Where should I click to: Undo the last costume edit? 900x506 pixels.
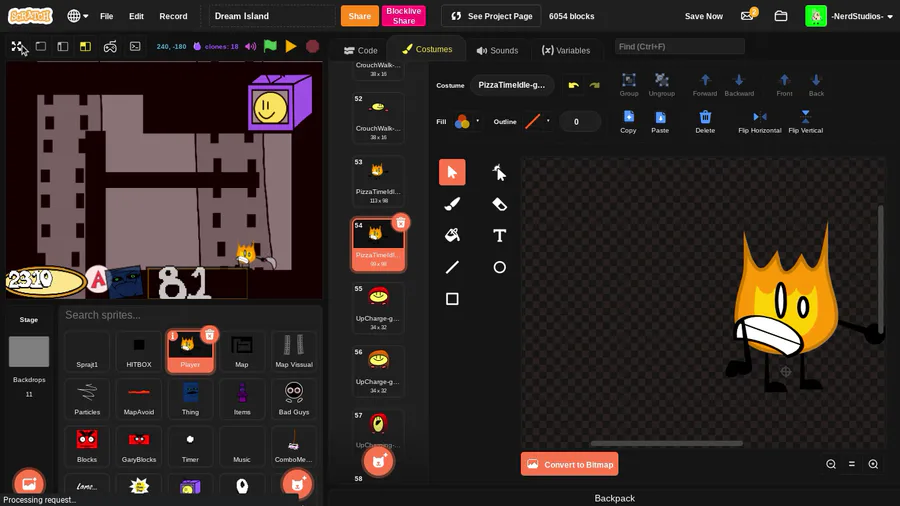click(573, 85)
